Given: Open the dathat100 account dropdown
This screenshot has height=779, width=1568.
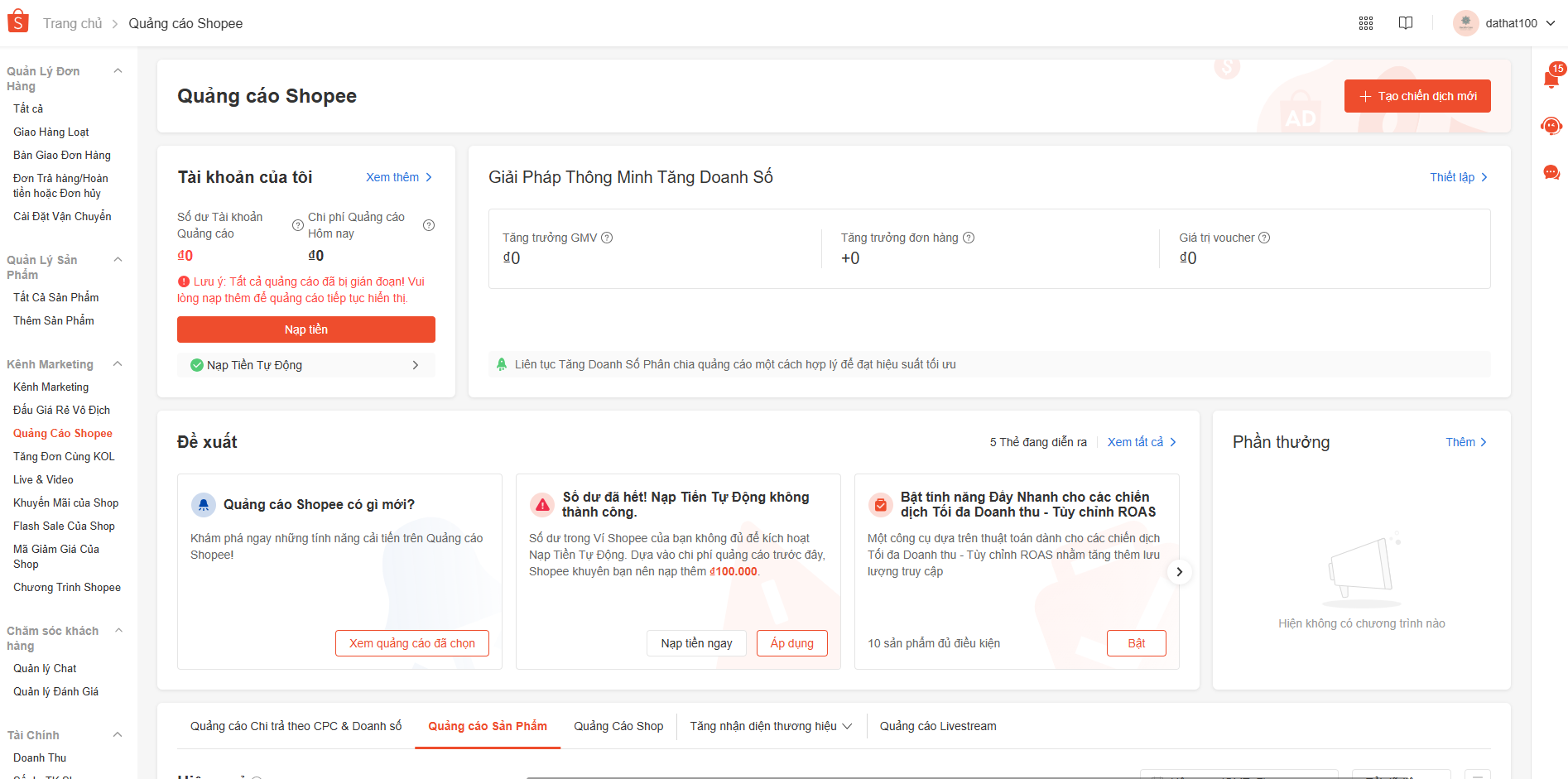Looking at the screenshot, I should (x=1506, y=23).
